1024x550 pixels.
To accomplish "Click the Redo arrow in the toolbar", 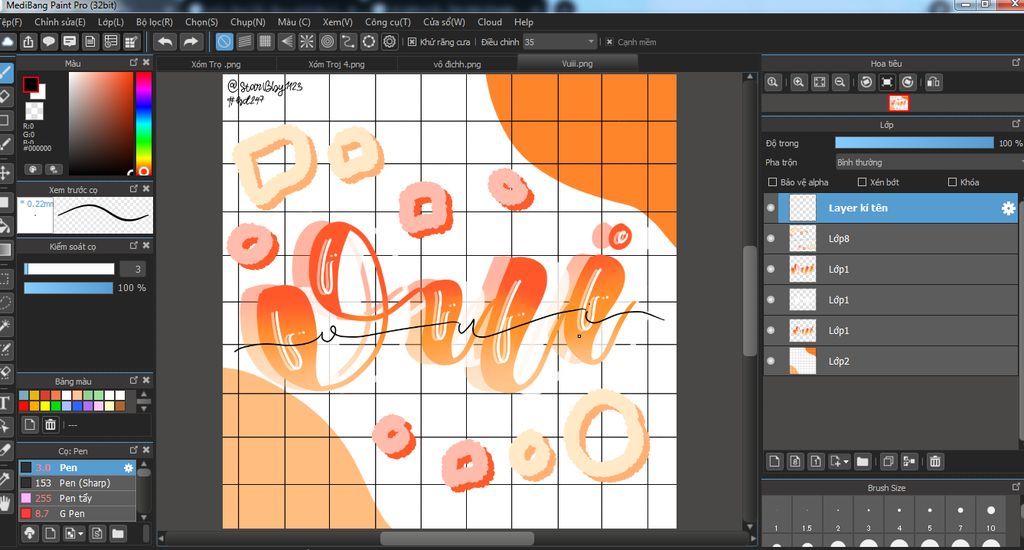I will 190,42.
